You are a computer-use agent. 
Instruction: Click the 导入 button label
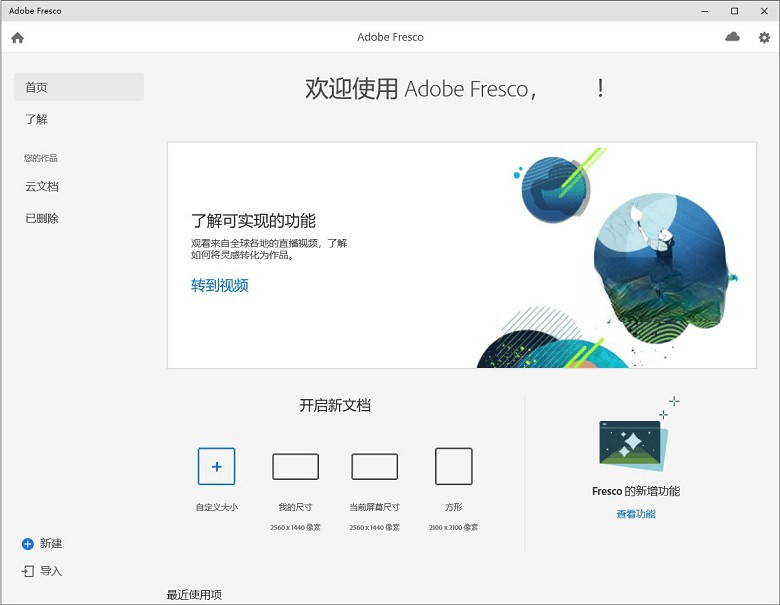[x=51, y=571]
